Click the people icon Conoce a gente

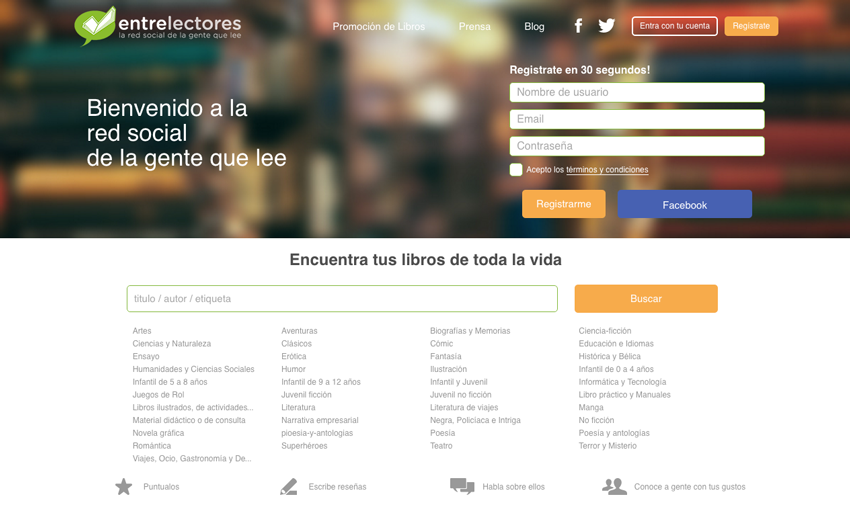click(x=614, y=486)
